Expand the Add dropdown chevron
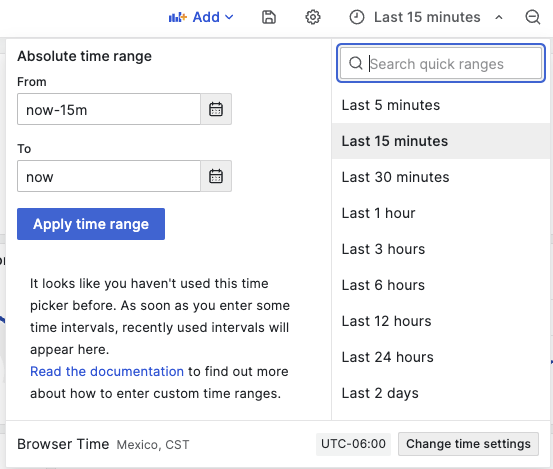 pos(229,17)
